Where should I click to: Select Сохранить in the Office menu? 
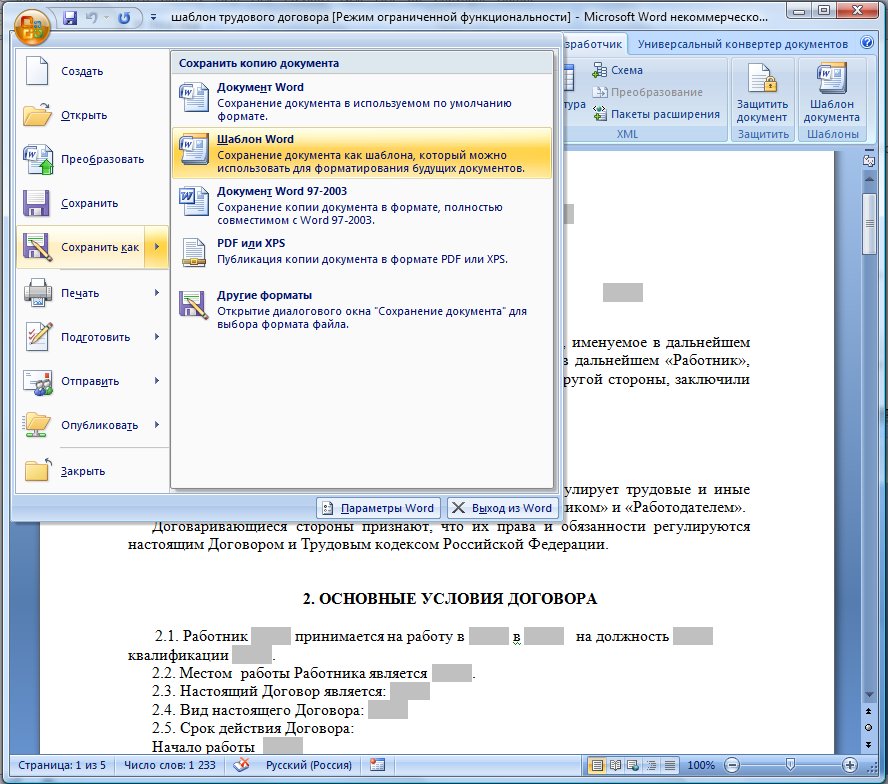[92, 203]
